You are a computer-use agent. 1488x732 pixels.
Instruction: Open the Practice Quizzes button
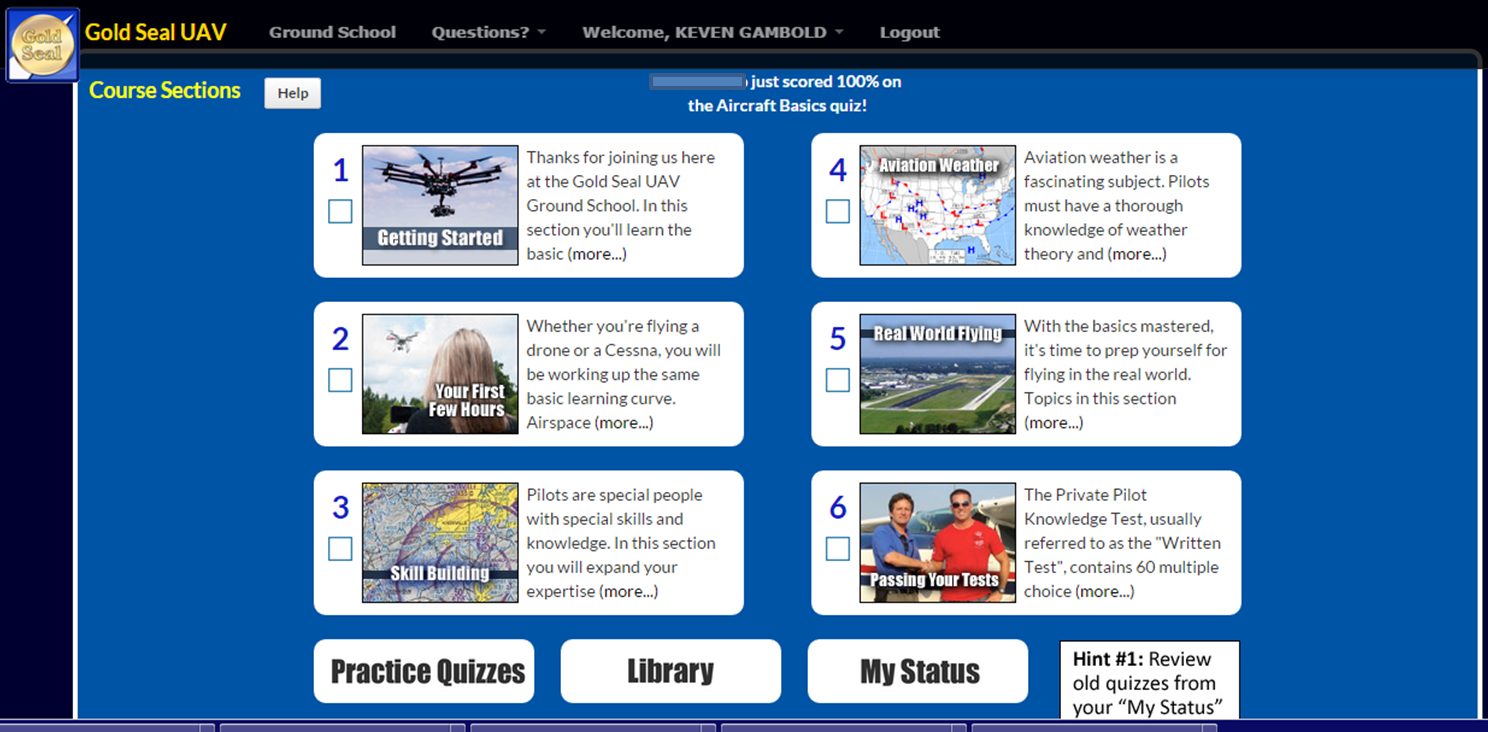point(427,671)
